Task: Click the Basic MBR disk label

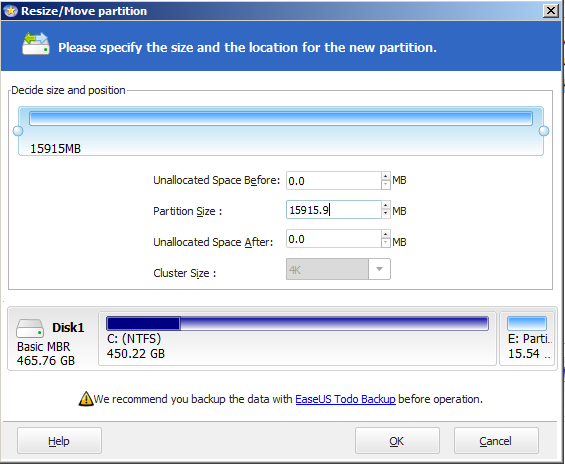Action: tap(44, 347)
